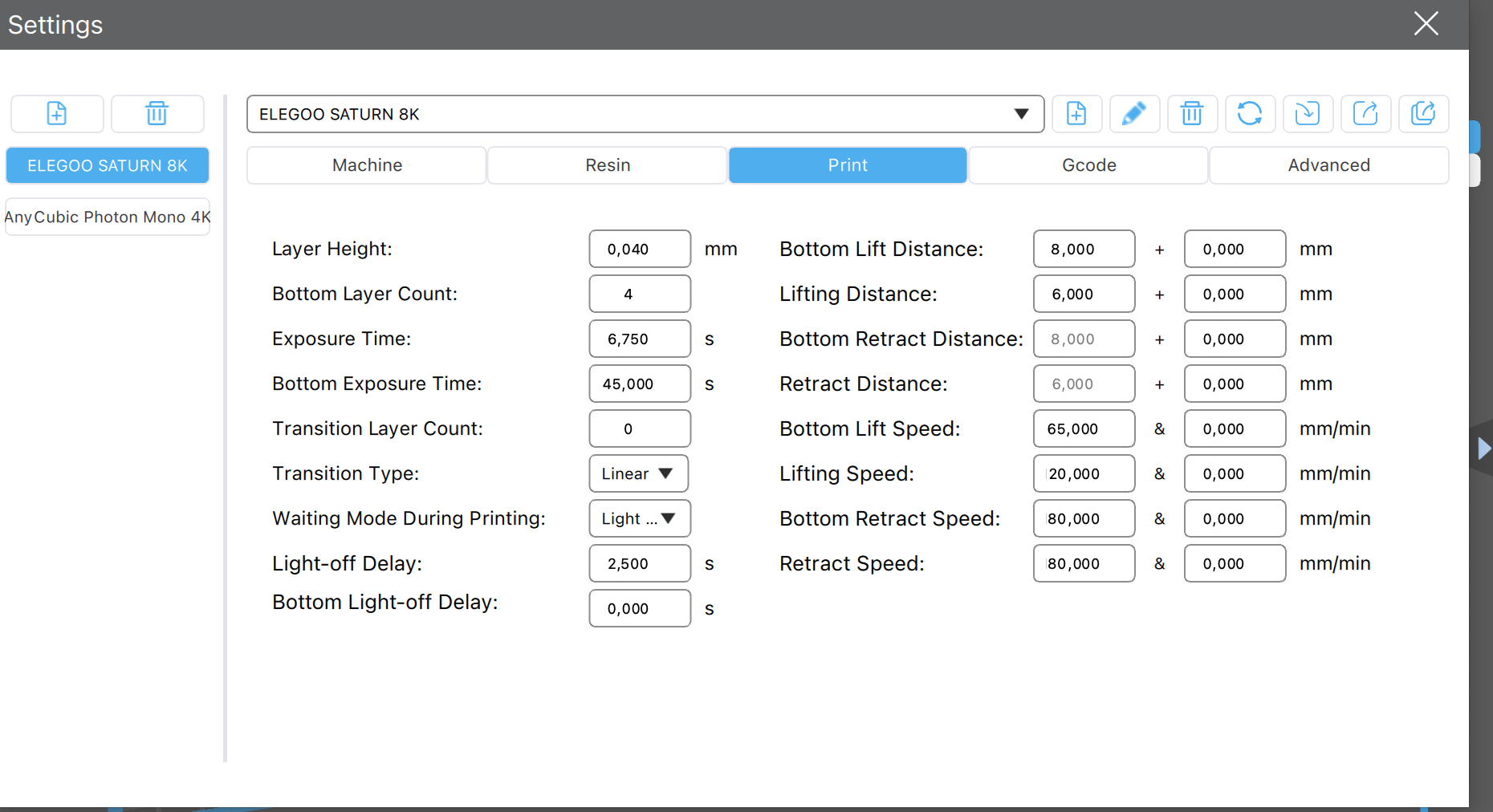1493x812 pixels.
Task: Export profile with the single share icon
Action: click(x=1365, y=113)
